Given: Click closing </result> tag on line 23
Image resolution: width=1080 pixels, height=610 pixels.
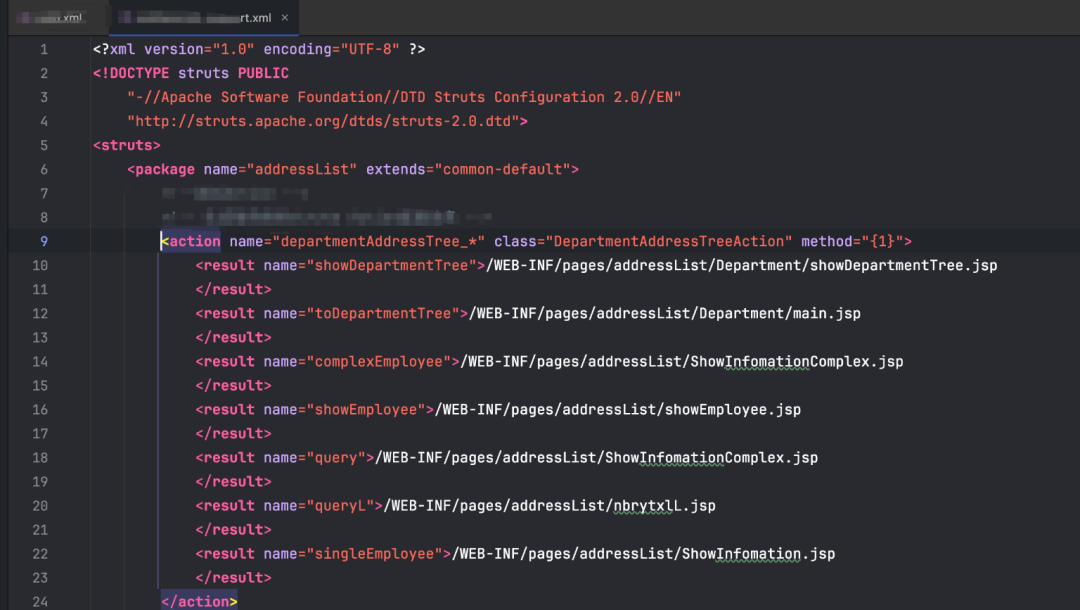Looking at the screenshot, I should tap(233, 579).
